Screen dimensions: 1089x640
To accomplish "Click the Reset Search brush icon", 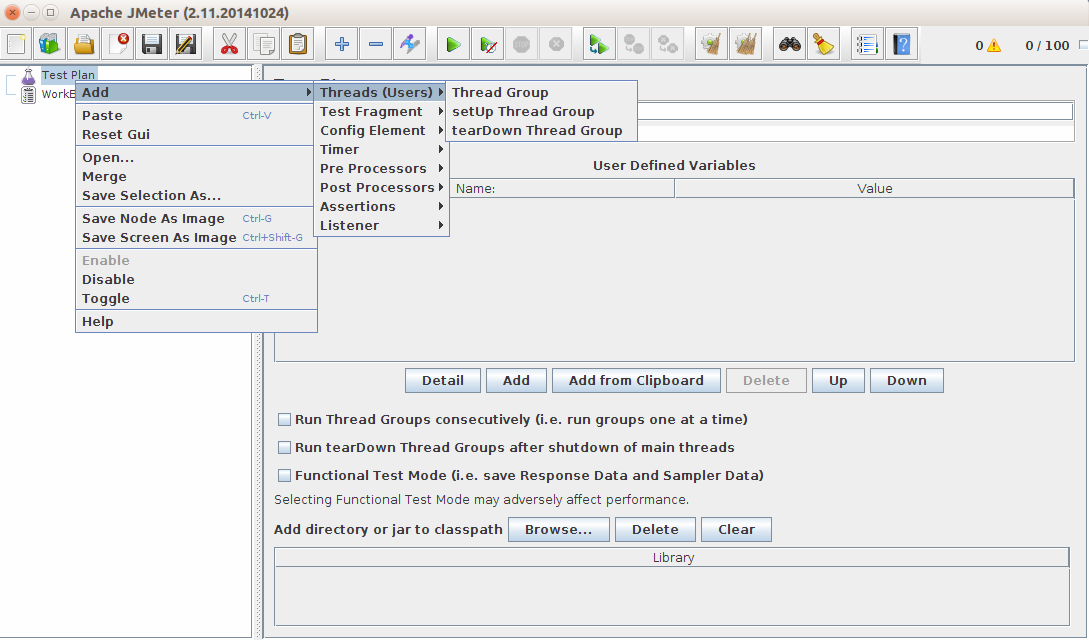I will pos(823,44).
